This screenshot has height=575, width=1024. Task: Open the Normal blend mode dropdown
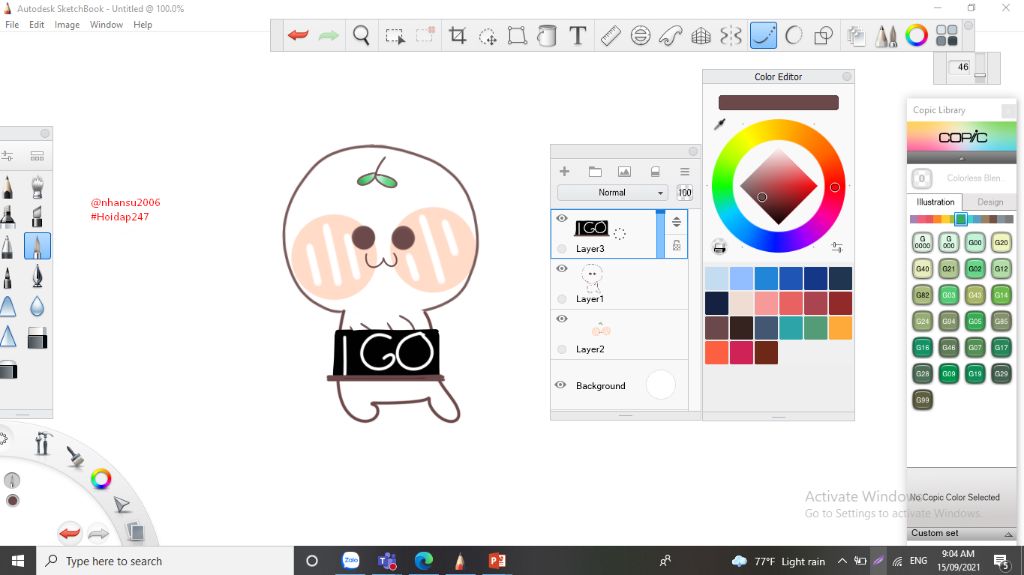tap(612, 193)
